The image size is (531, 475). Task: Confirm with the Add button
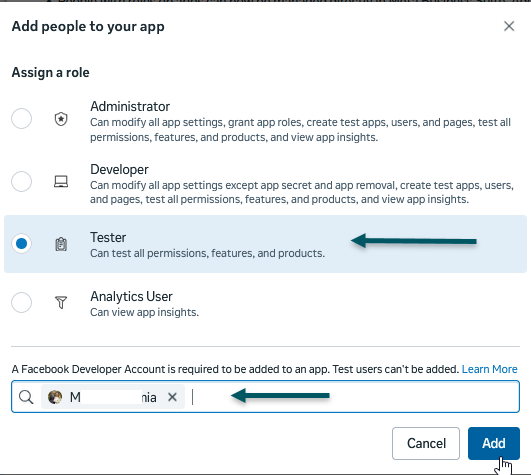tap(494, 444)
